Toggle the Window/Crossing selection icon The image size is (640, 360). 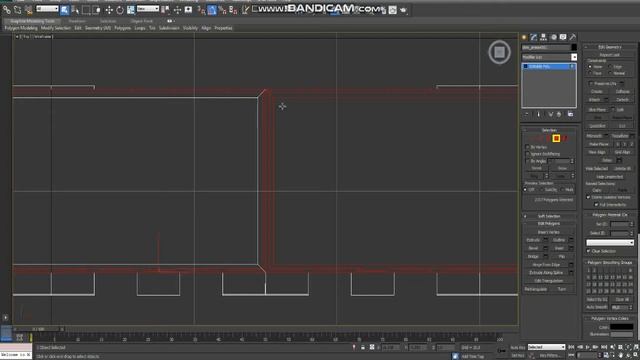pos(97,9)
